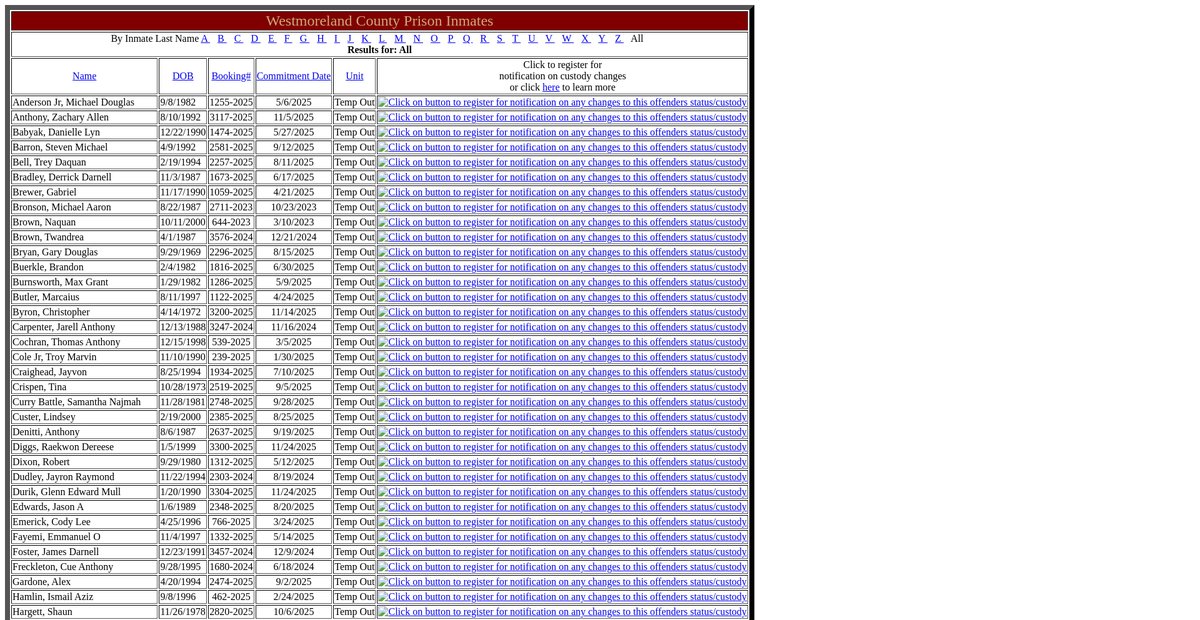
Task: Sort by Commitment Date header
Action: click(x=293, y=76)
